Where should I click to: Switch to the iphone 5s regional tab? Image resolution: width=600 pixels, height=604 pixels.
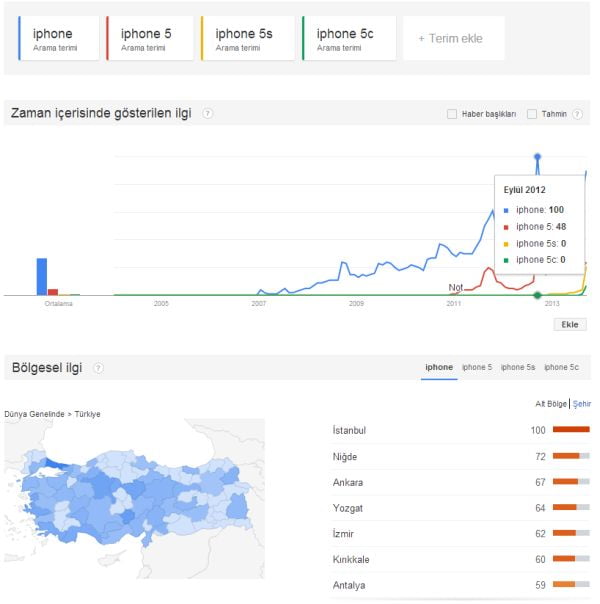518,368
